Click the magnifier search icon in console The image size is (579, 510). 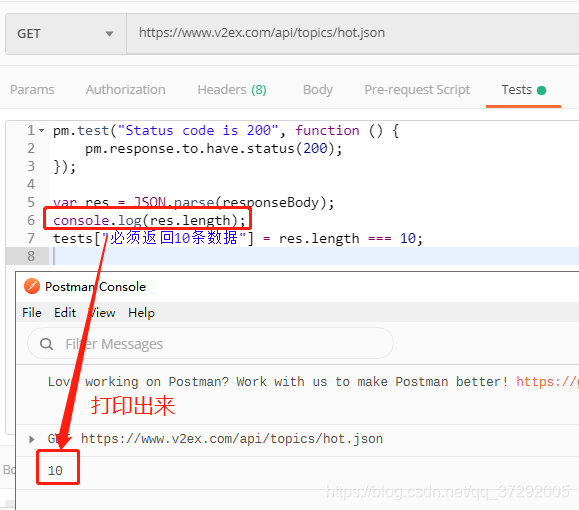click(x=47, y=344)
